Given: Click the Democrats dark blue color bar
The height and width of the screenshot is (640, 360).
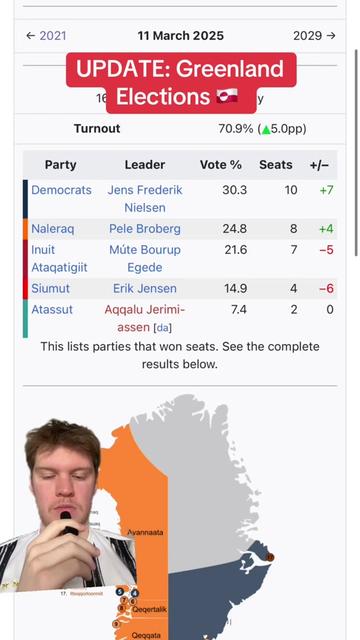Looking at the screenshot, I should click(x=25, y=199).
